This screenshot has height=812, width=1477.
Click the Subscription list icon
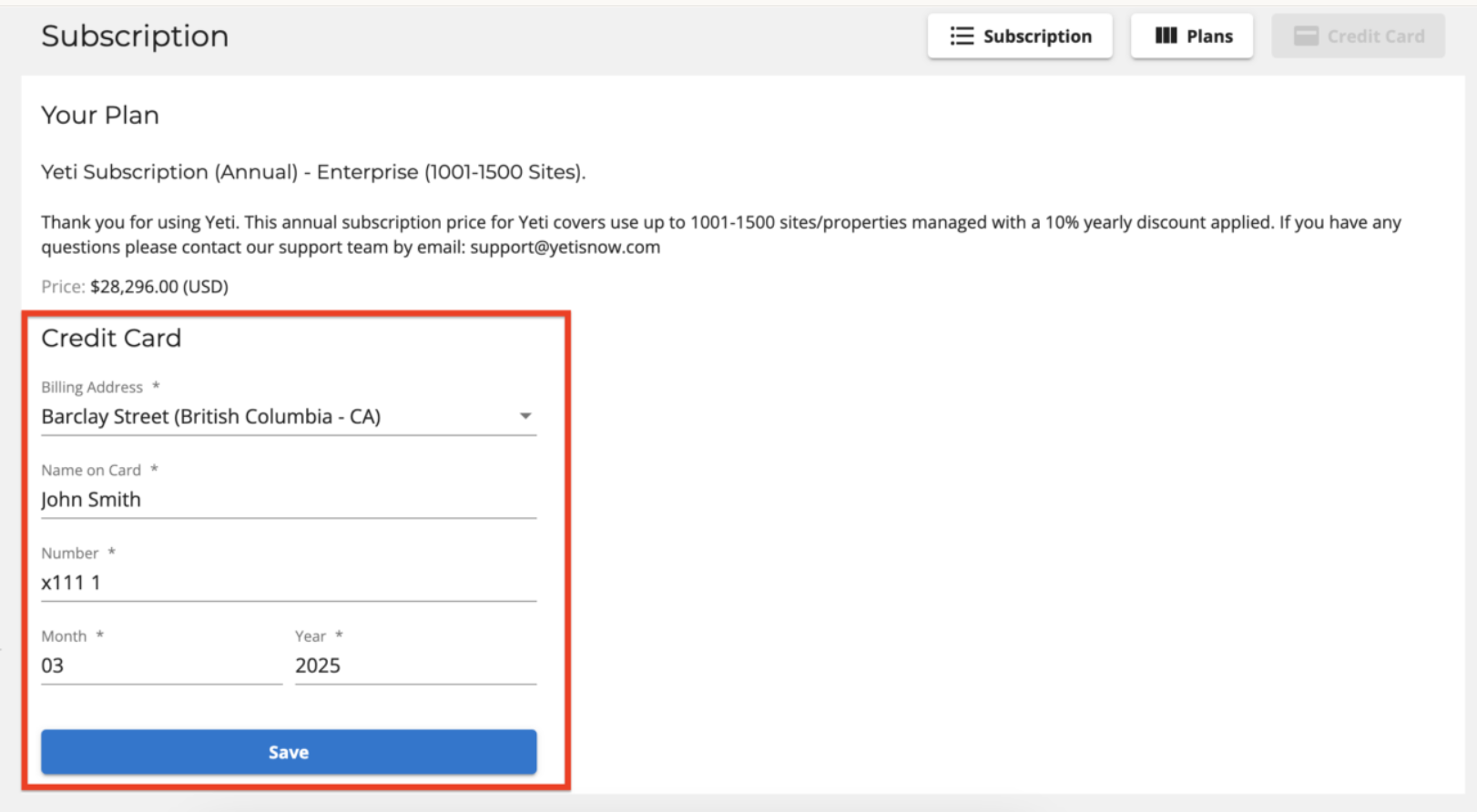(962, 36)
